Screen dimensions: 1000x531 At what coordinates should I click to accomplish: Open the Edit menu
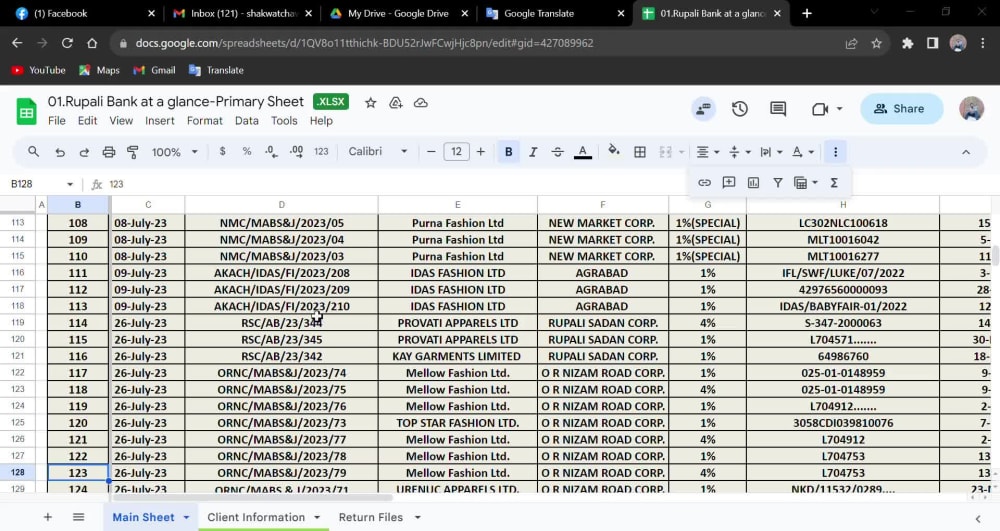87,121
